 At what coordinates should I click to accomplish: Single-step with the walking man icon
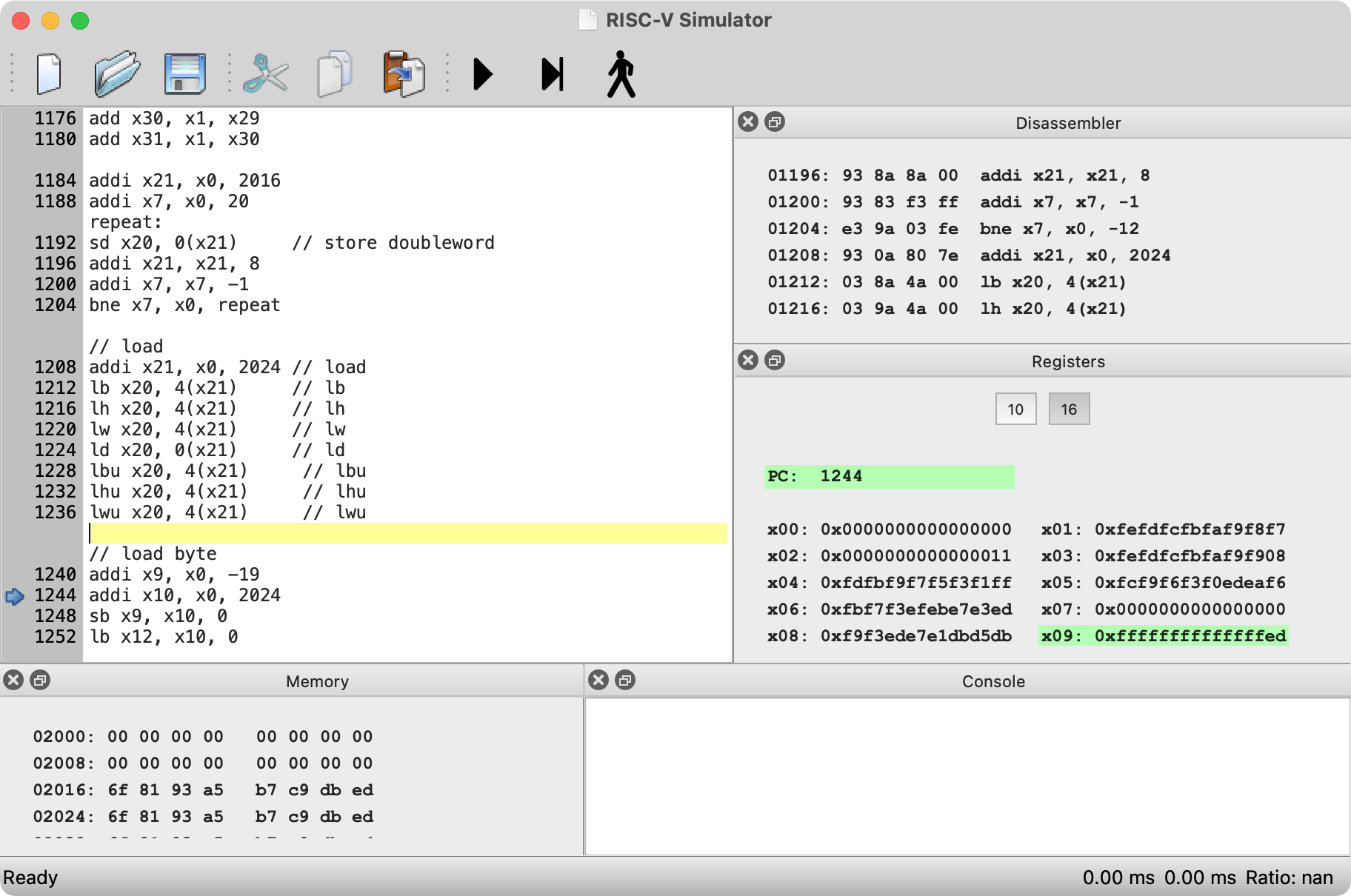(x=621, y=74)
